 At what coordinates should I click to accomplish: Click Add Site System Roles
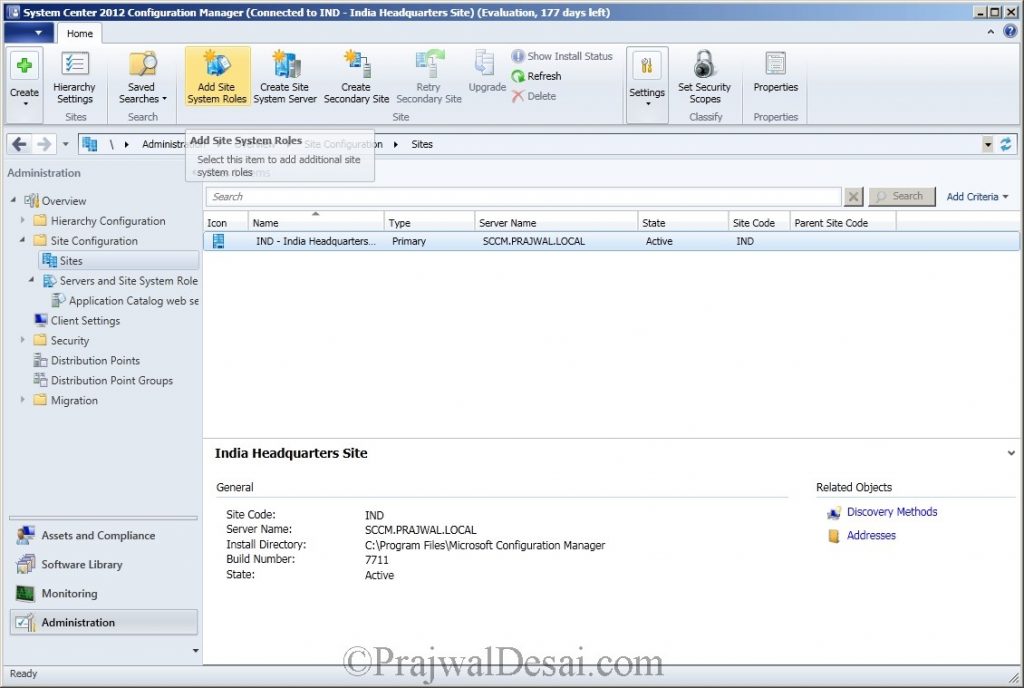[x=217, y=77]
